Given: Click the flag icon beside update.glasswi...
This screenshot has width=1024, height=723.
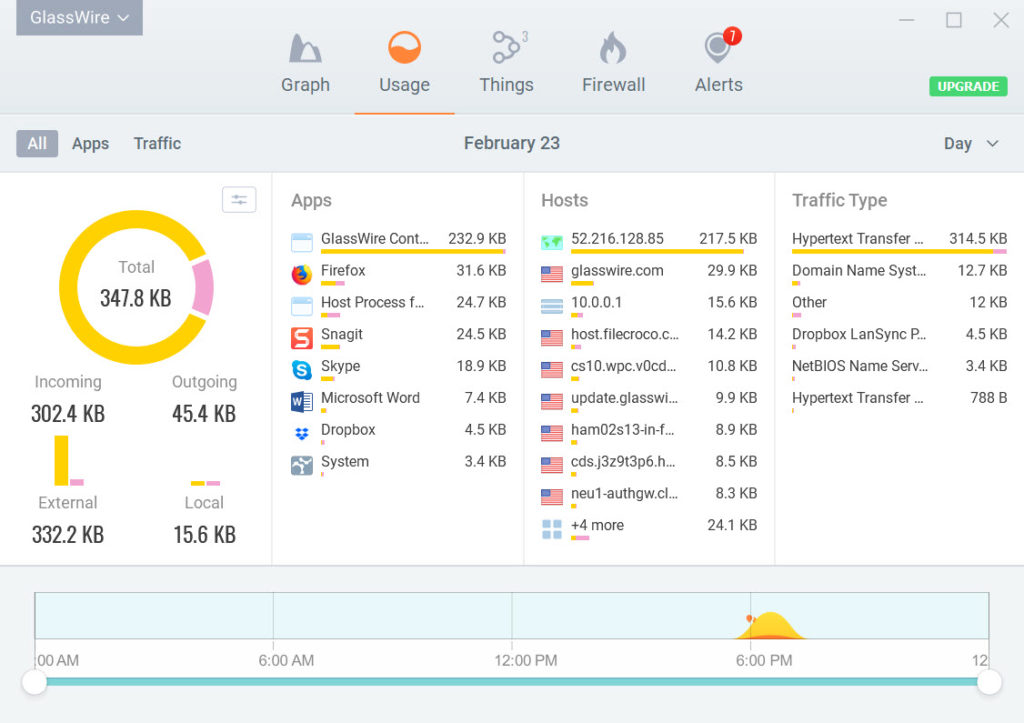Looking at the screenshot, I should click(552, 402).
